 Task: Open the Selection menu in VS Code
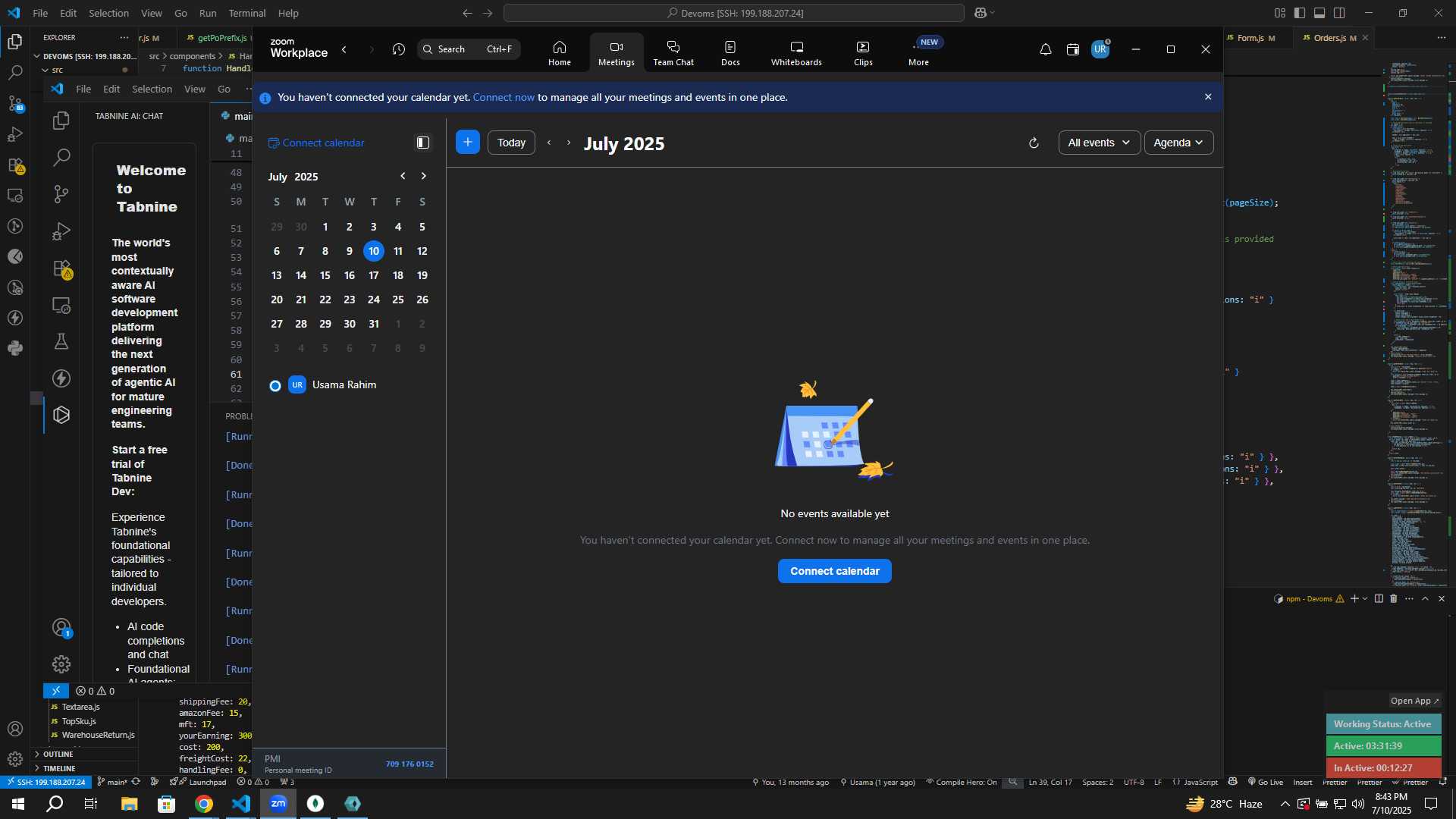click(108, 13)
